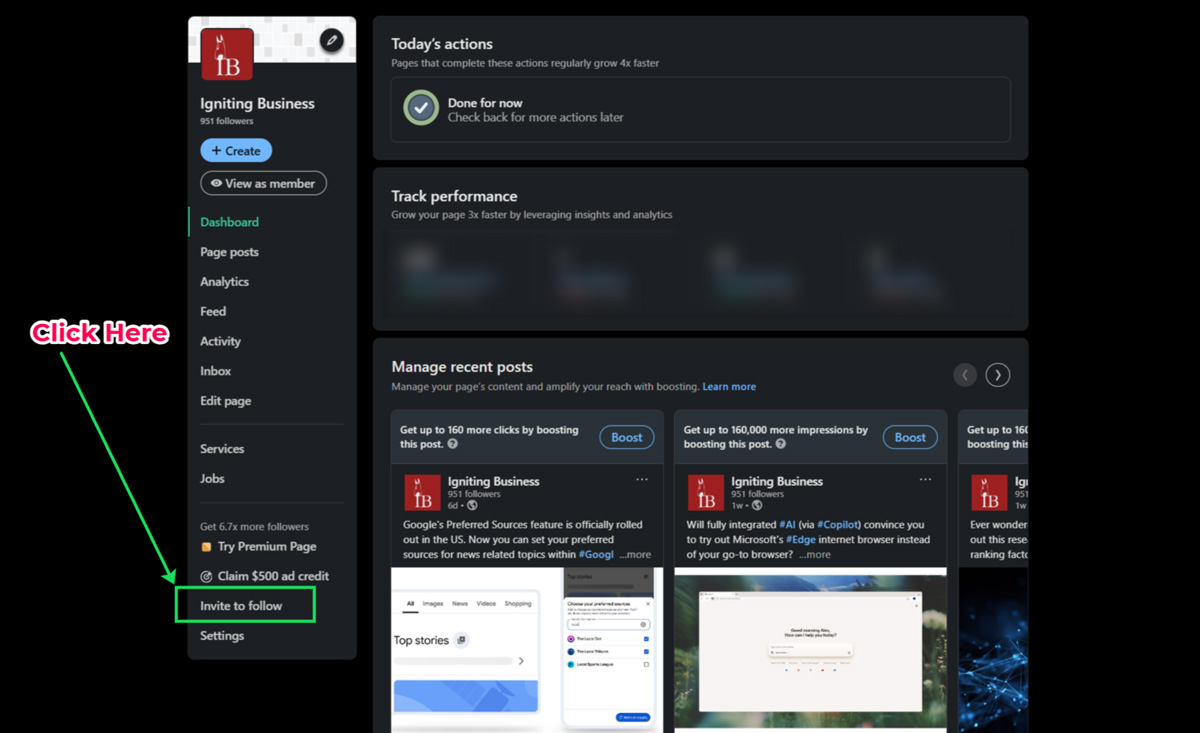Click the #Edge hashtag
Image resolution: width=1200 pixels, height=733 pixels.
[x=803, y=540]
